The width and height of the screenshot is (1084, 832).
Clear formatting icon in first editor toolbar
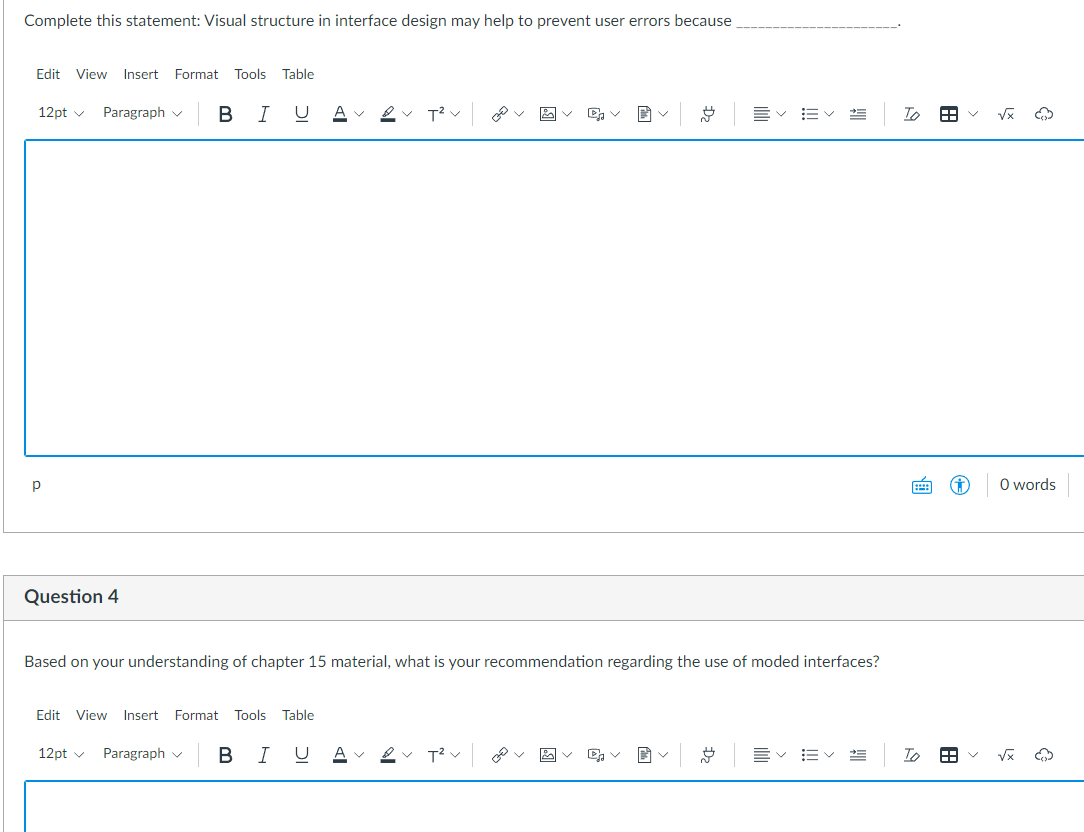(911, 114)
